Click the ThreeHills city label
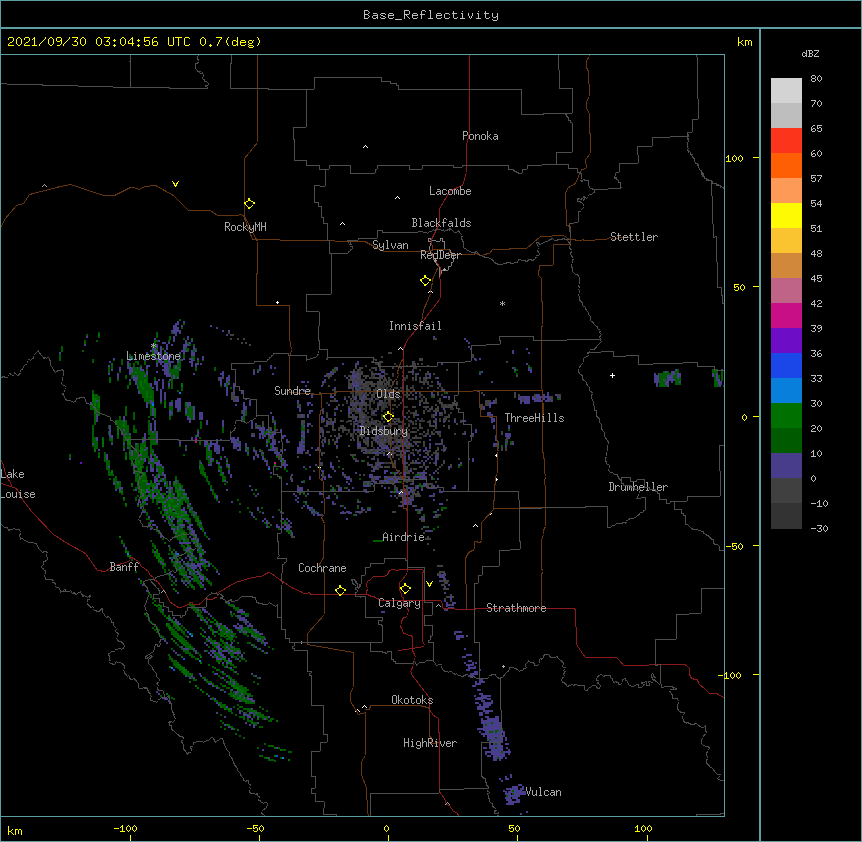The height and width of the screenshot is (842, 862). tap(534, 418)
